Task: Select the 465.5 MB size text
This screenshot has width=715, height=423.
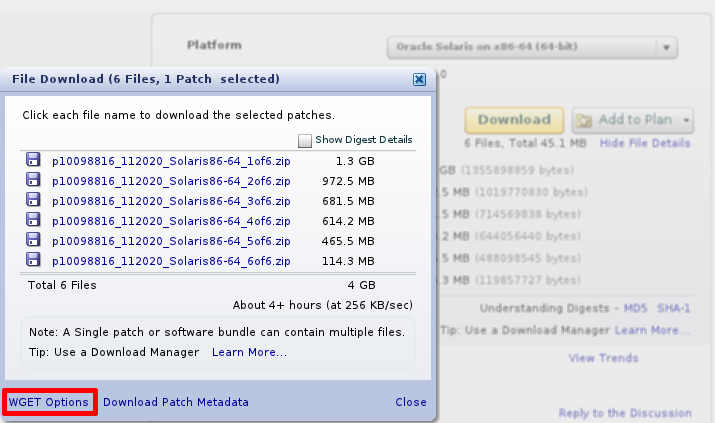Action: pos(348,242)
